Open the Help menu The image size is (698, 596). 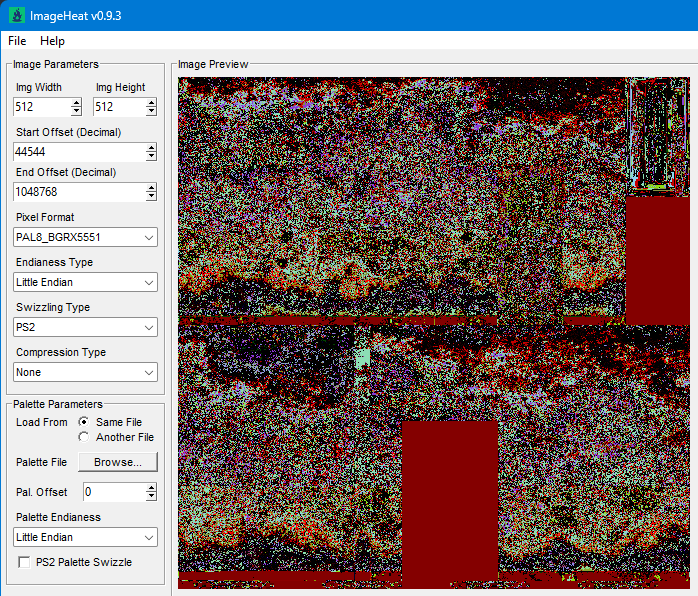coord(52,41)
